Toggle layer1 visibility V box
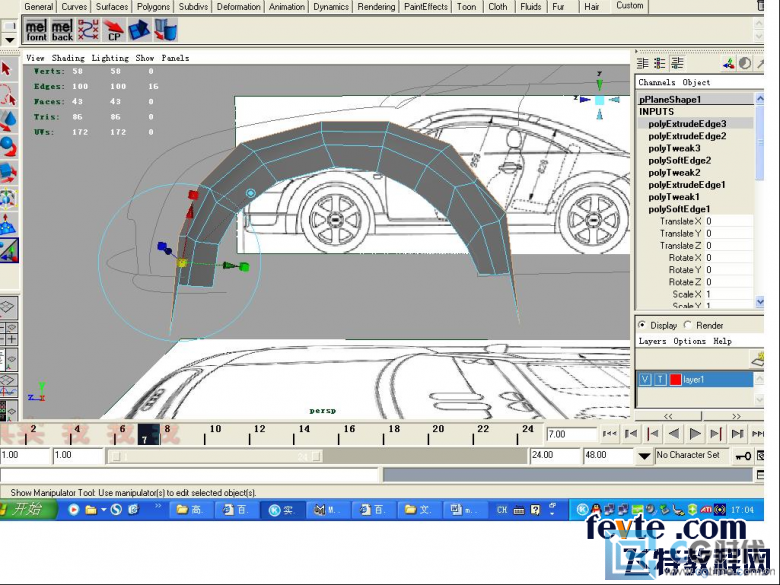The height and width of the screenshot is (585, 780). (645, 379)
